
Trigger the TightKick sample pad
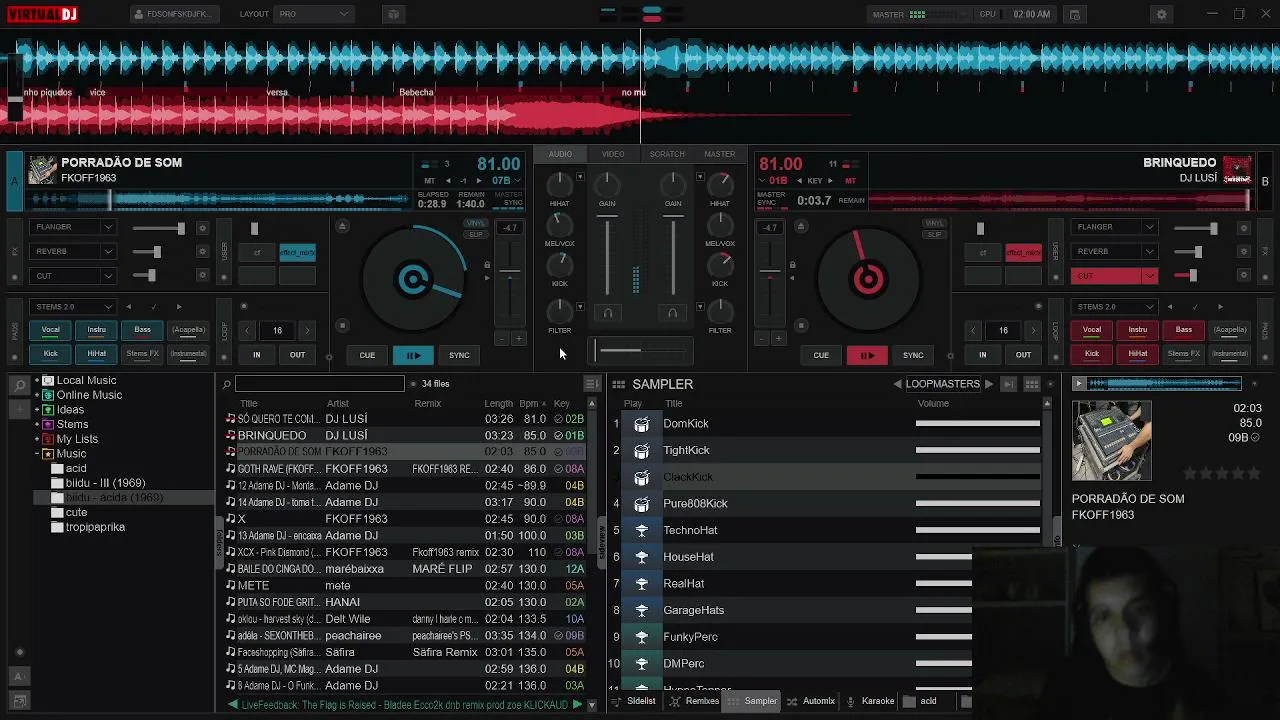642,451
